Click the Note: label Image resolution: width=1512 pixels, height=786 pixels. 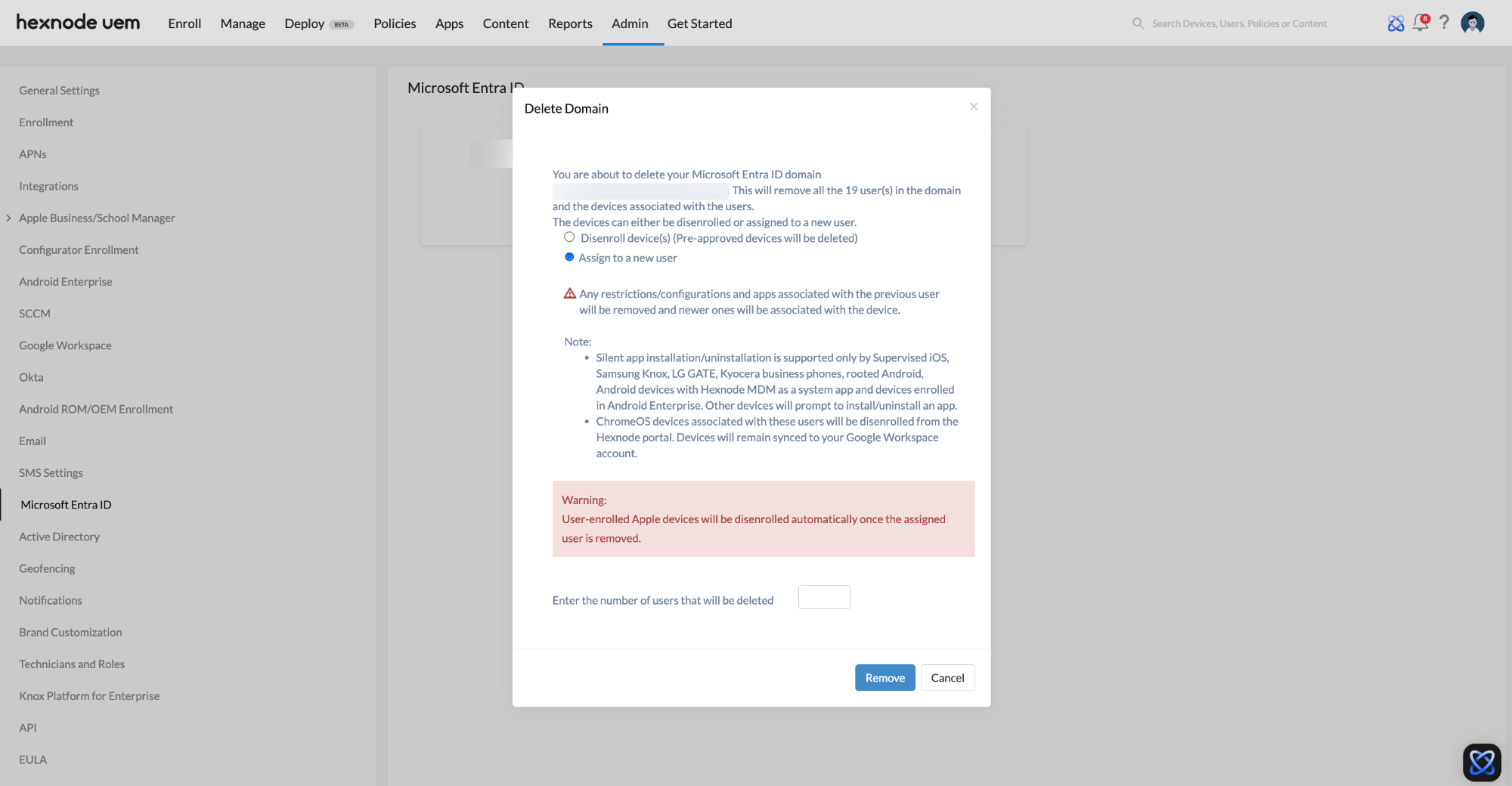(x=578, y=342)
